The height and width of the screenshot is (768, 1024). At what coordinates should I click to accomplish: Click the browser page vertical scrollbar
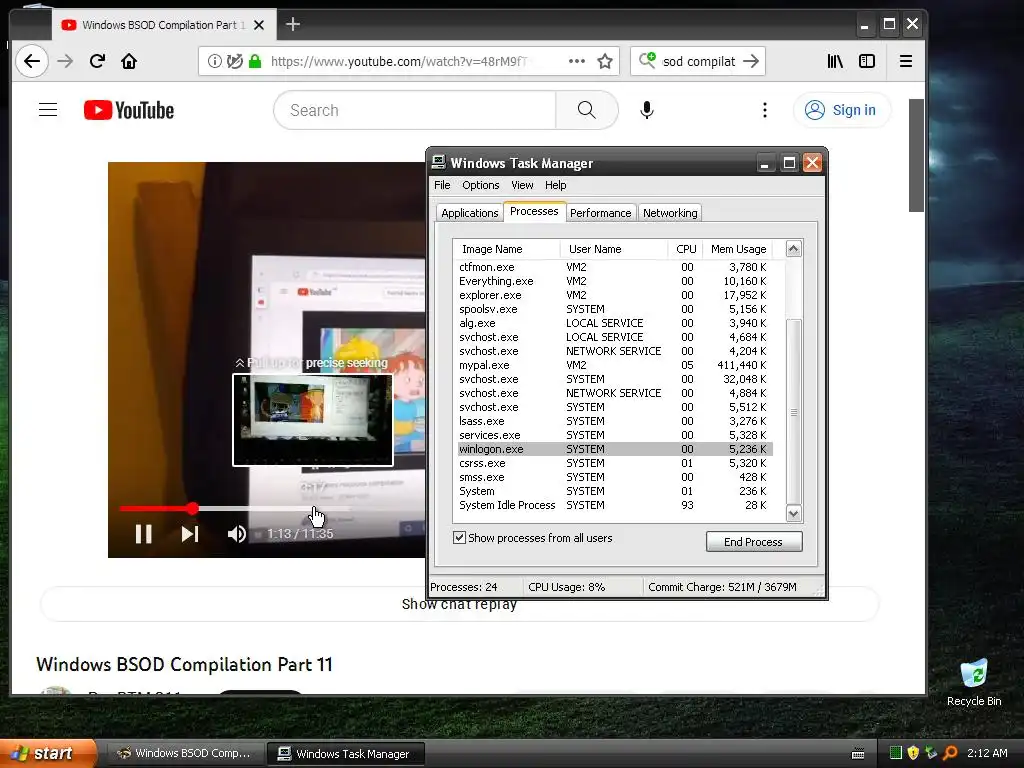916,156
